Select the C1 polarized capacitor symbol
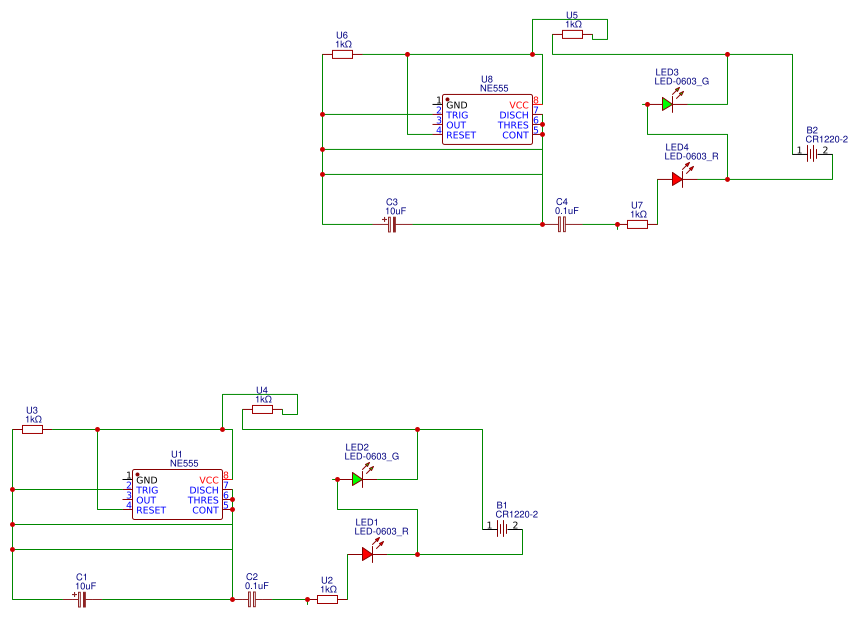The image size is (858, 617). tap(81, 599)
